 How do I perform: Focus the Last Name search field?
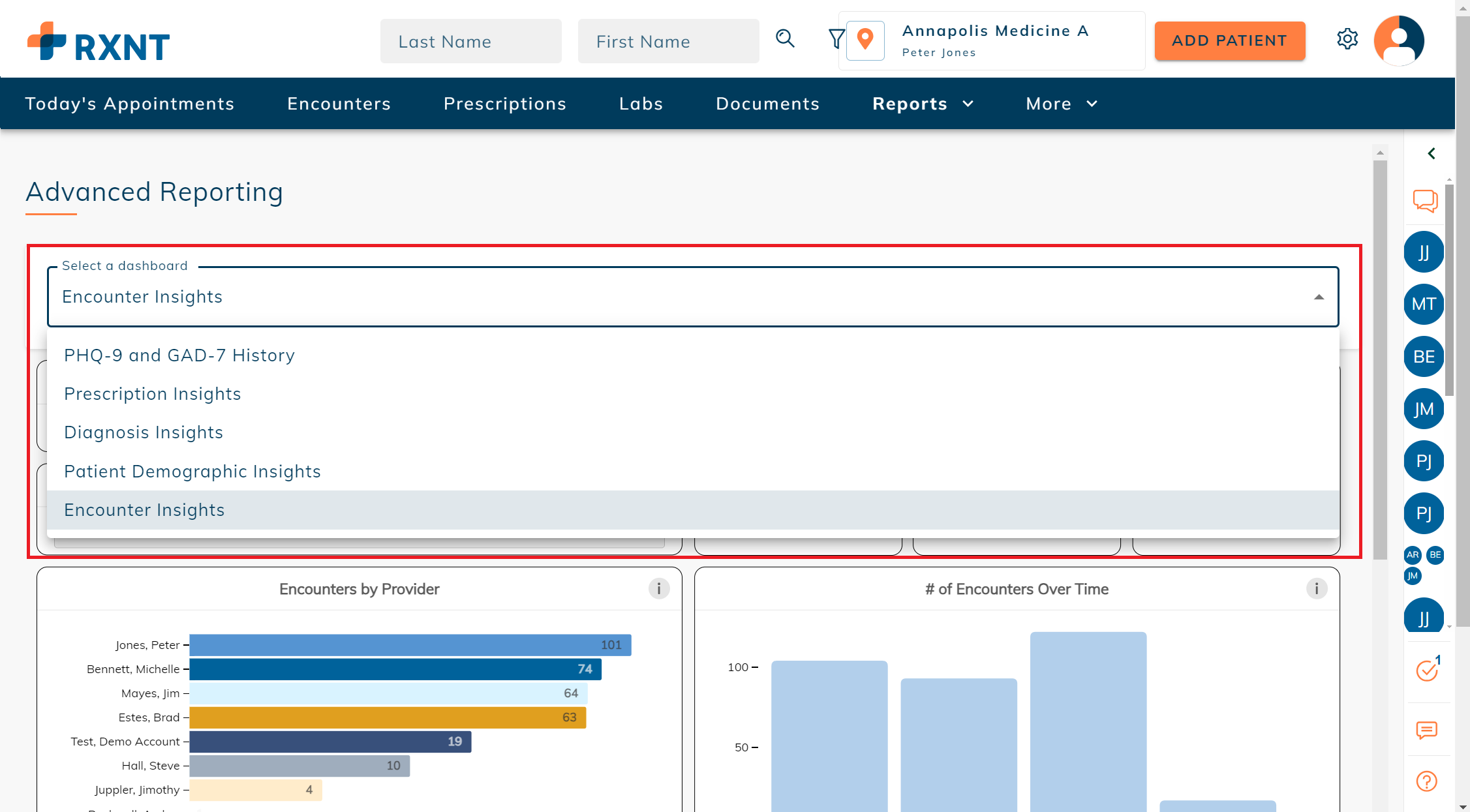471,41
